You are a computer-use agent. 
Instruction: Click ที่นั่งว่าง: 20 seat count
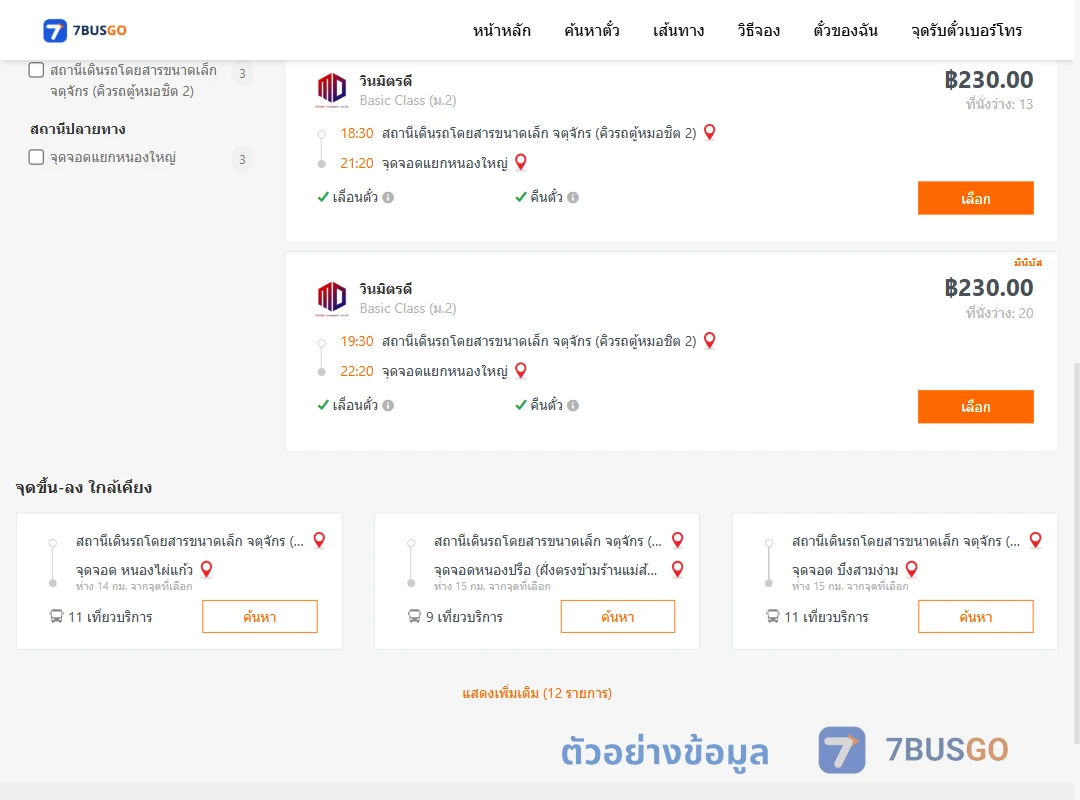pos(999,313)
